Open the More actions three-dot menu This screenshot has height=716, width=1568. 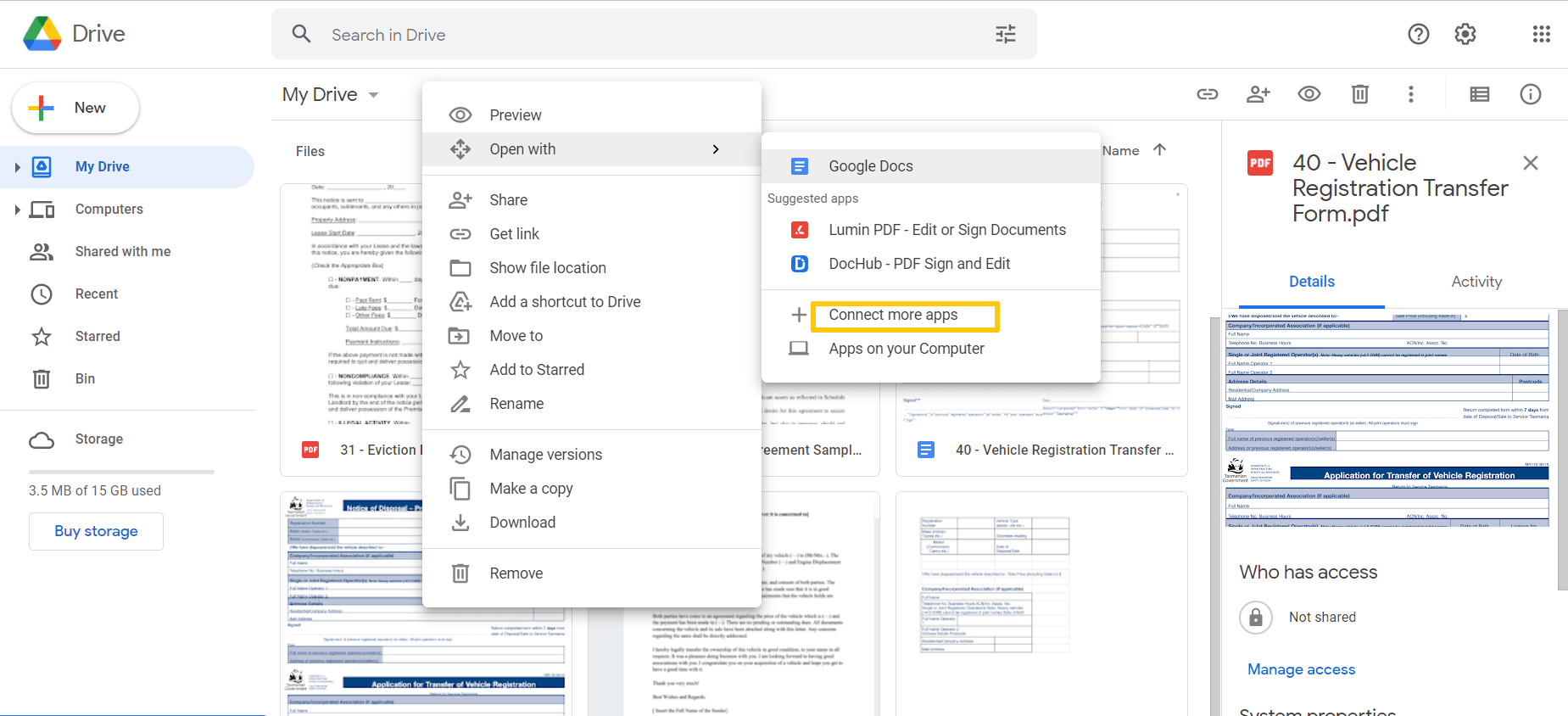coord(1411,94)
